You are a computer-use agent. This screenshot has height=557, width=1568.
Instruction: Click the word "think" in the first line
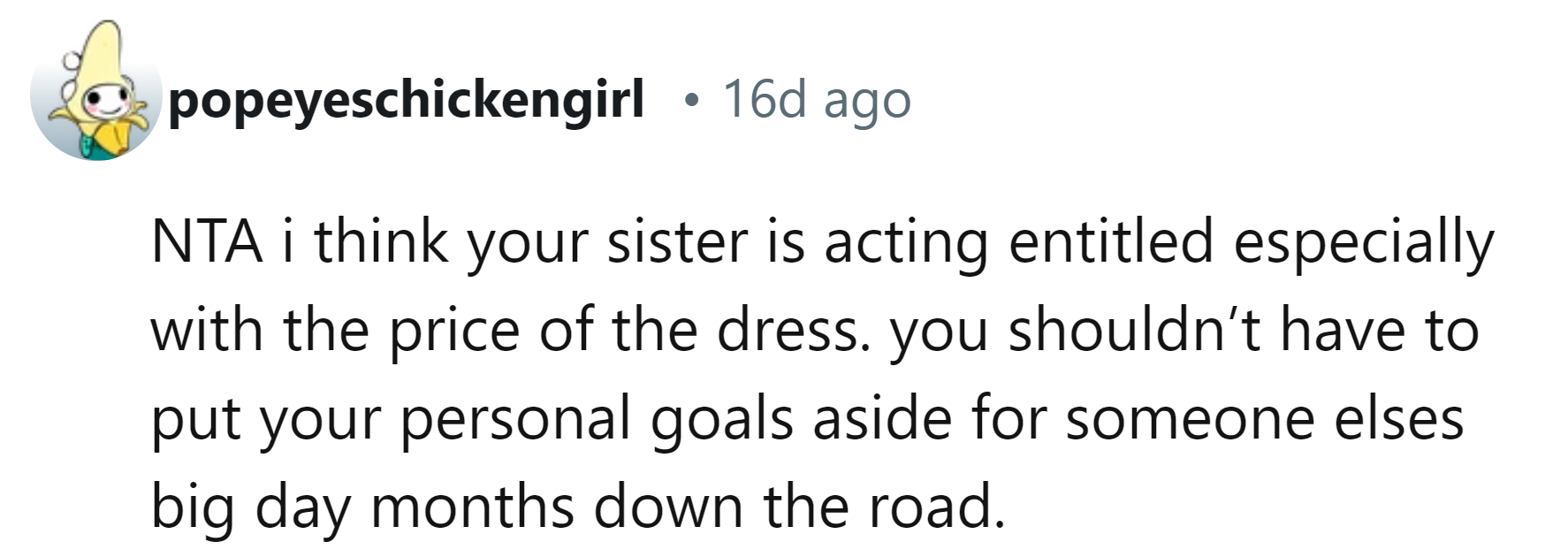point(381,241)
